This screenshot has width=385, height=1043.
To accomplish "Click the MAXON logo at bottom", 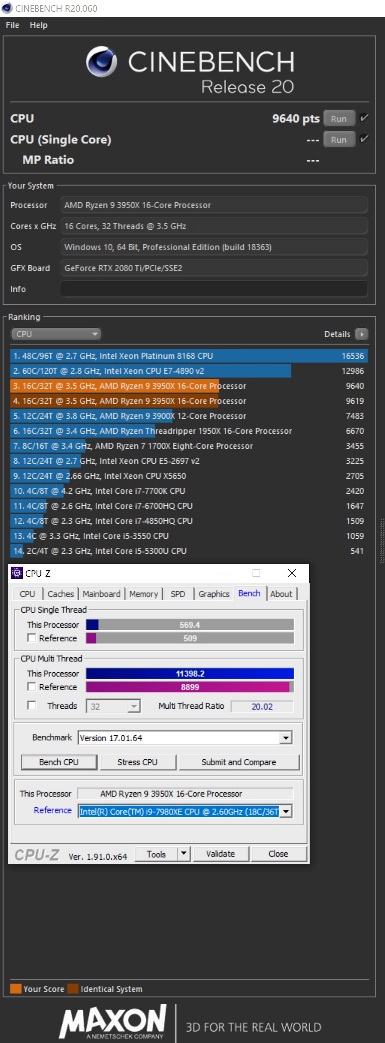I will pyautogui.click(x=113, y=1021).
